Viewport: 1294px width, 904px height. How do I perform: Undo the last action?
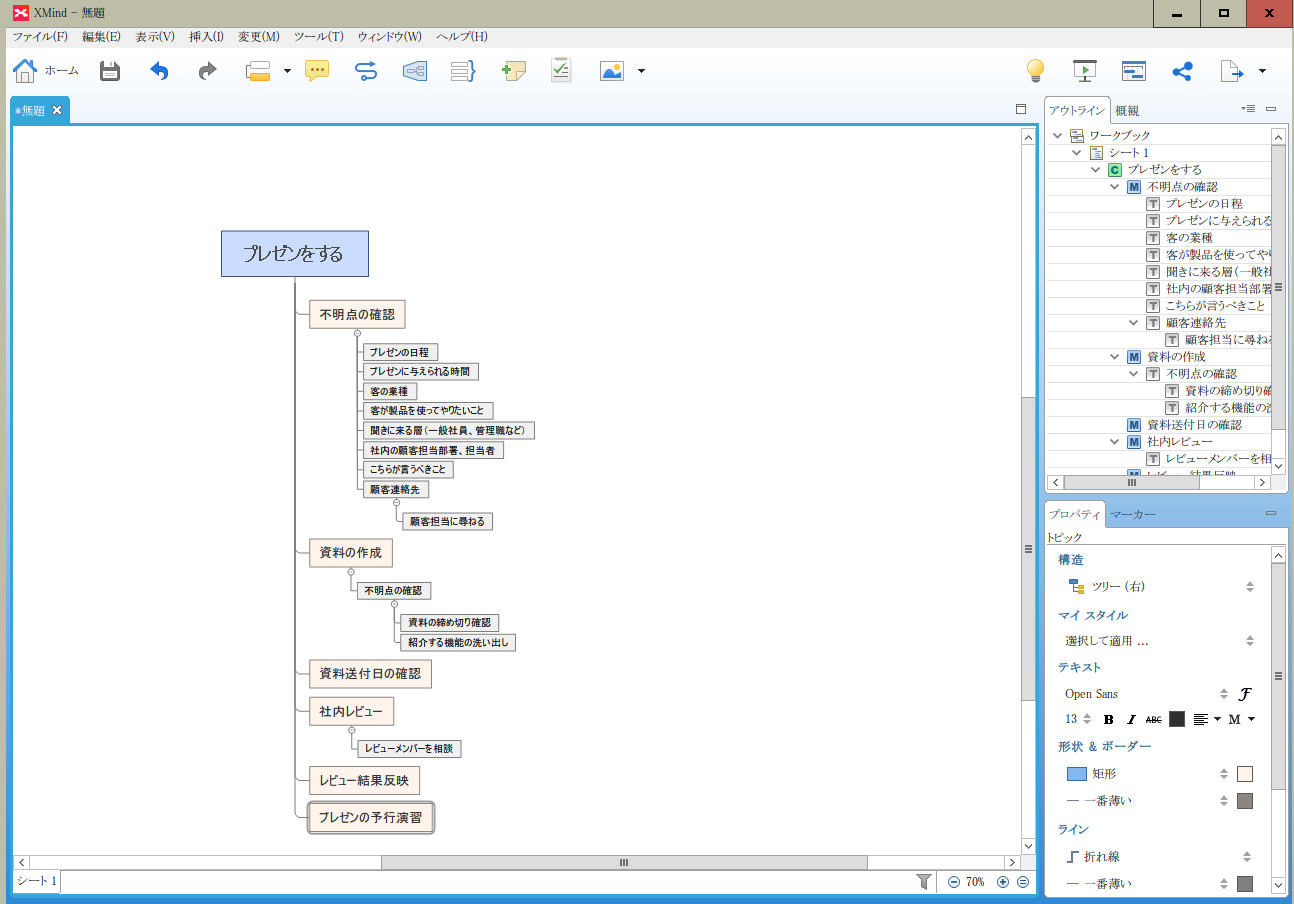(x=160, y=71)
